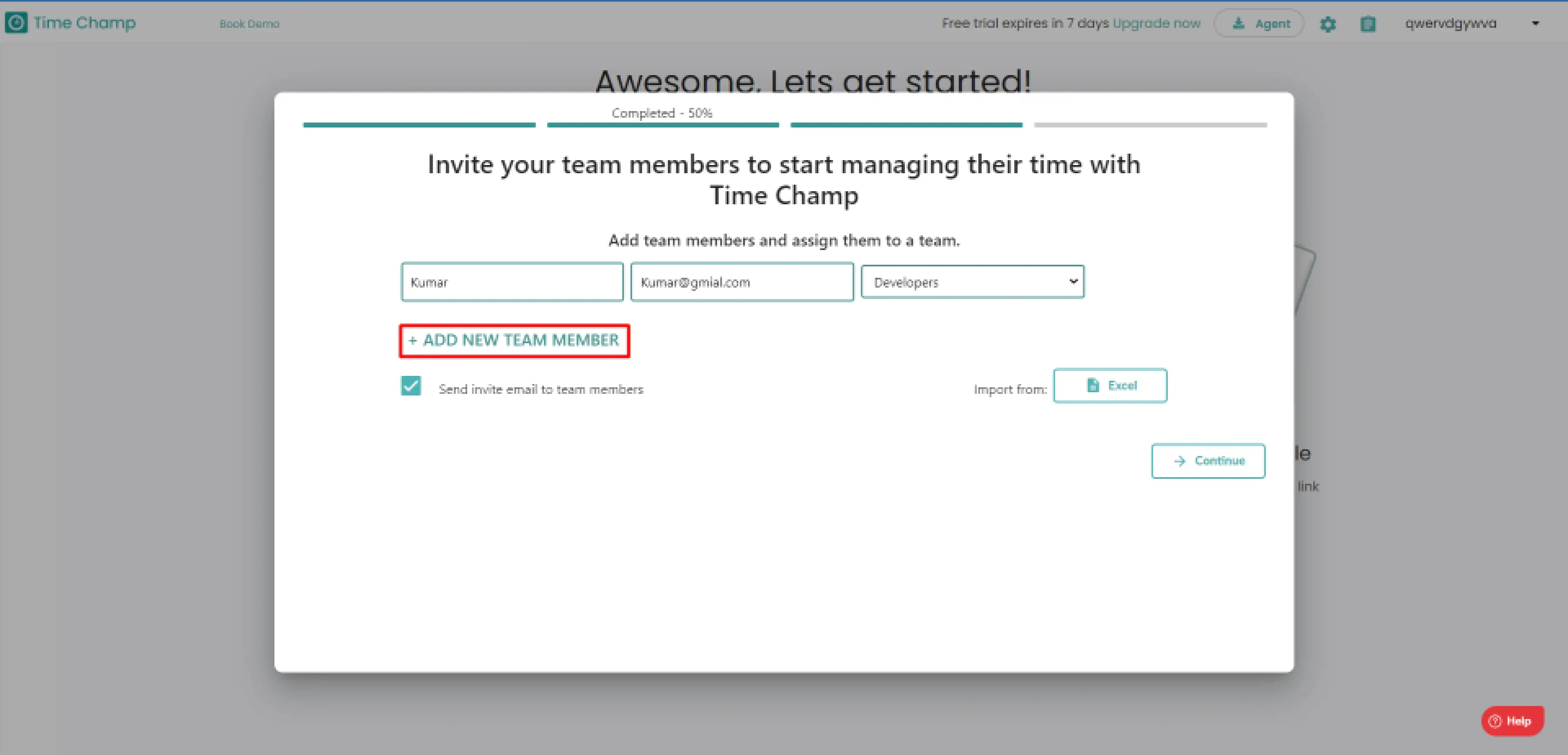Open the clipboard icon in header
Image resolution: width=1568 pixels, height=755 pixels.
pos(1368,24)
